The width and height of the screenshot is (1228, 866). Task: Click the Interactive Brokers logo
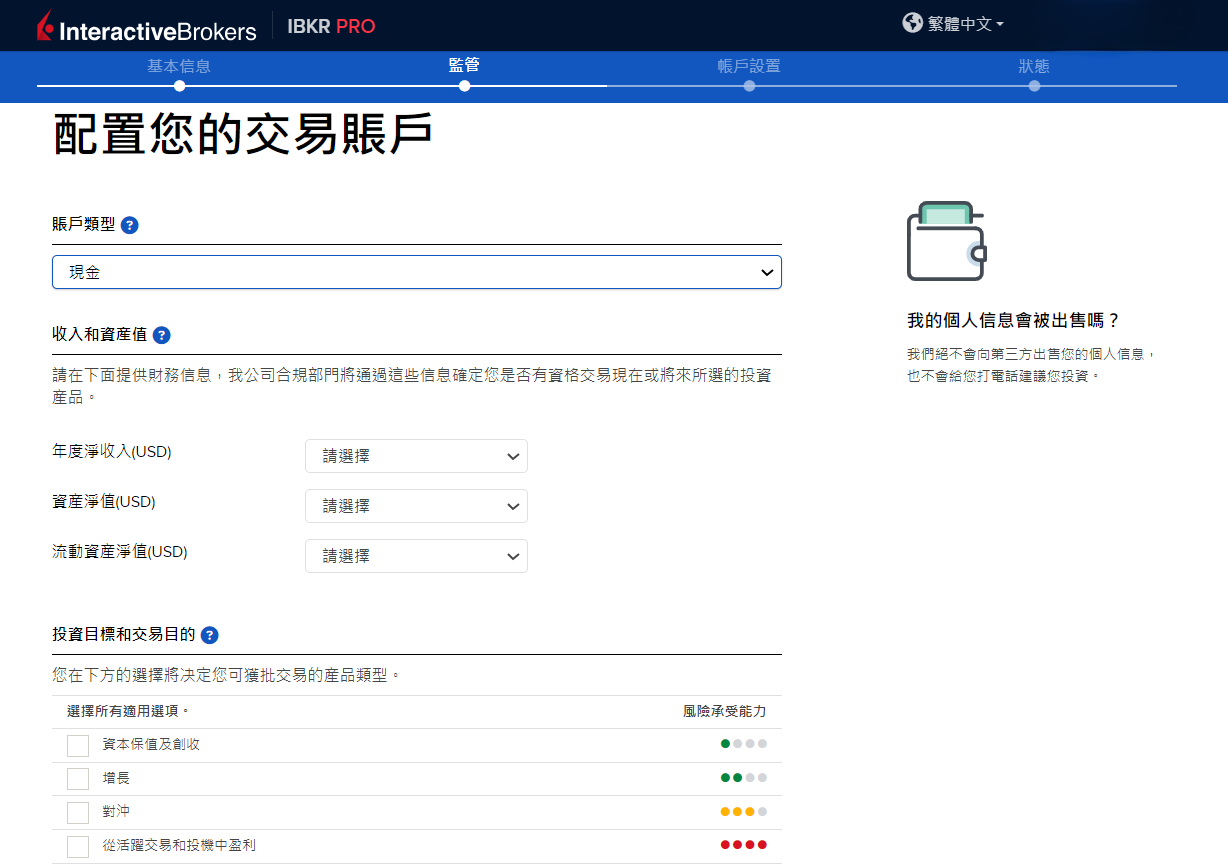pos(146,26)
